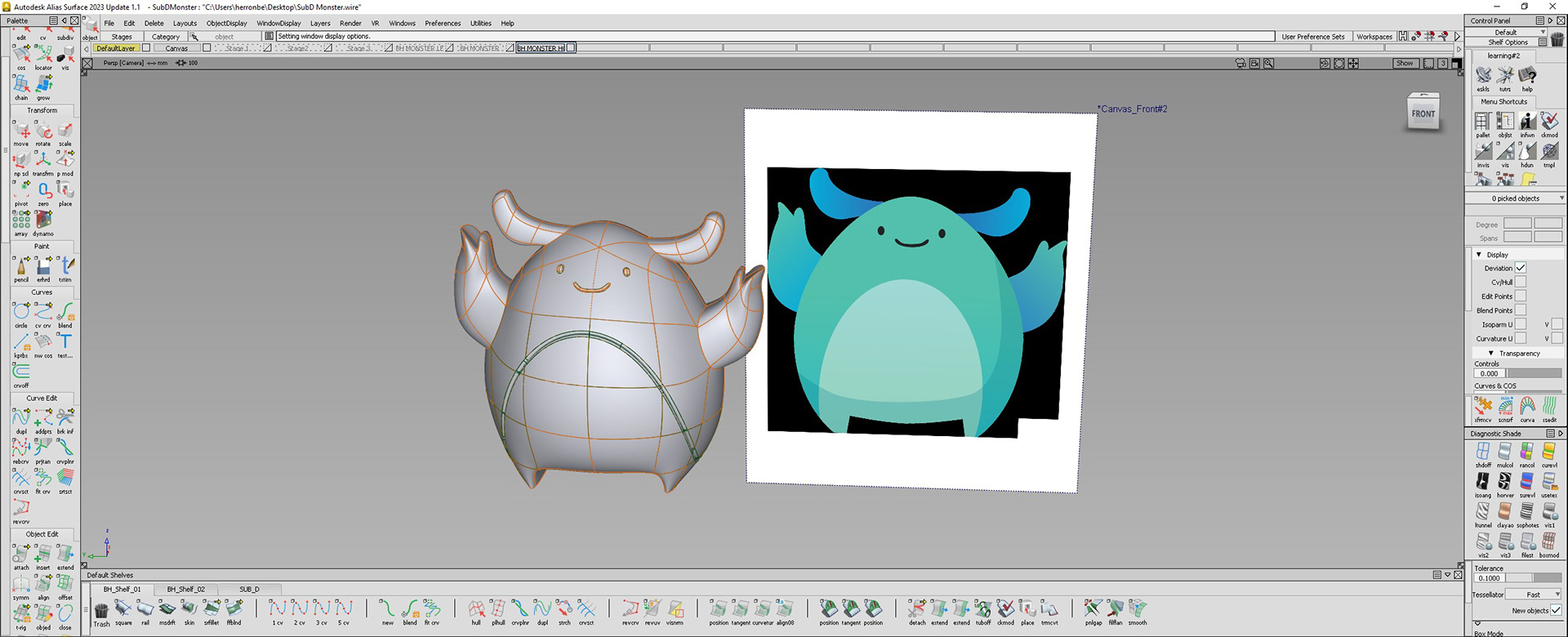1568x637 pixels.
Task: Open the WindowDisplay menu
Action: coord(278,23)
